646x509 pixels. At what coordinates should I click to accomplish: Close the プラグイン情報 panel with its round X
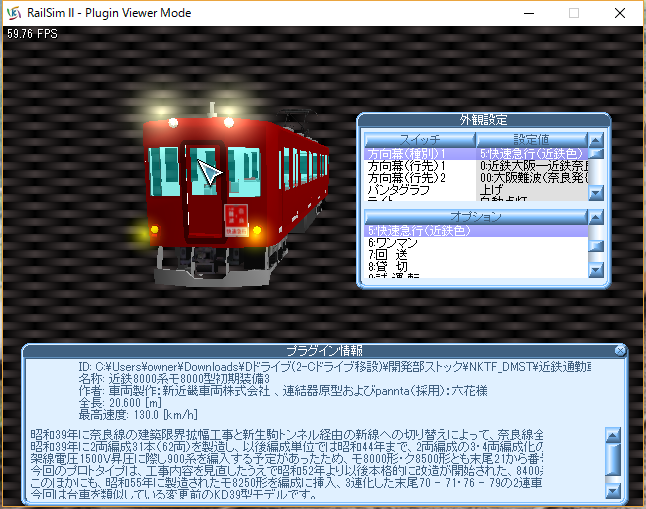coord(620,350)
